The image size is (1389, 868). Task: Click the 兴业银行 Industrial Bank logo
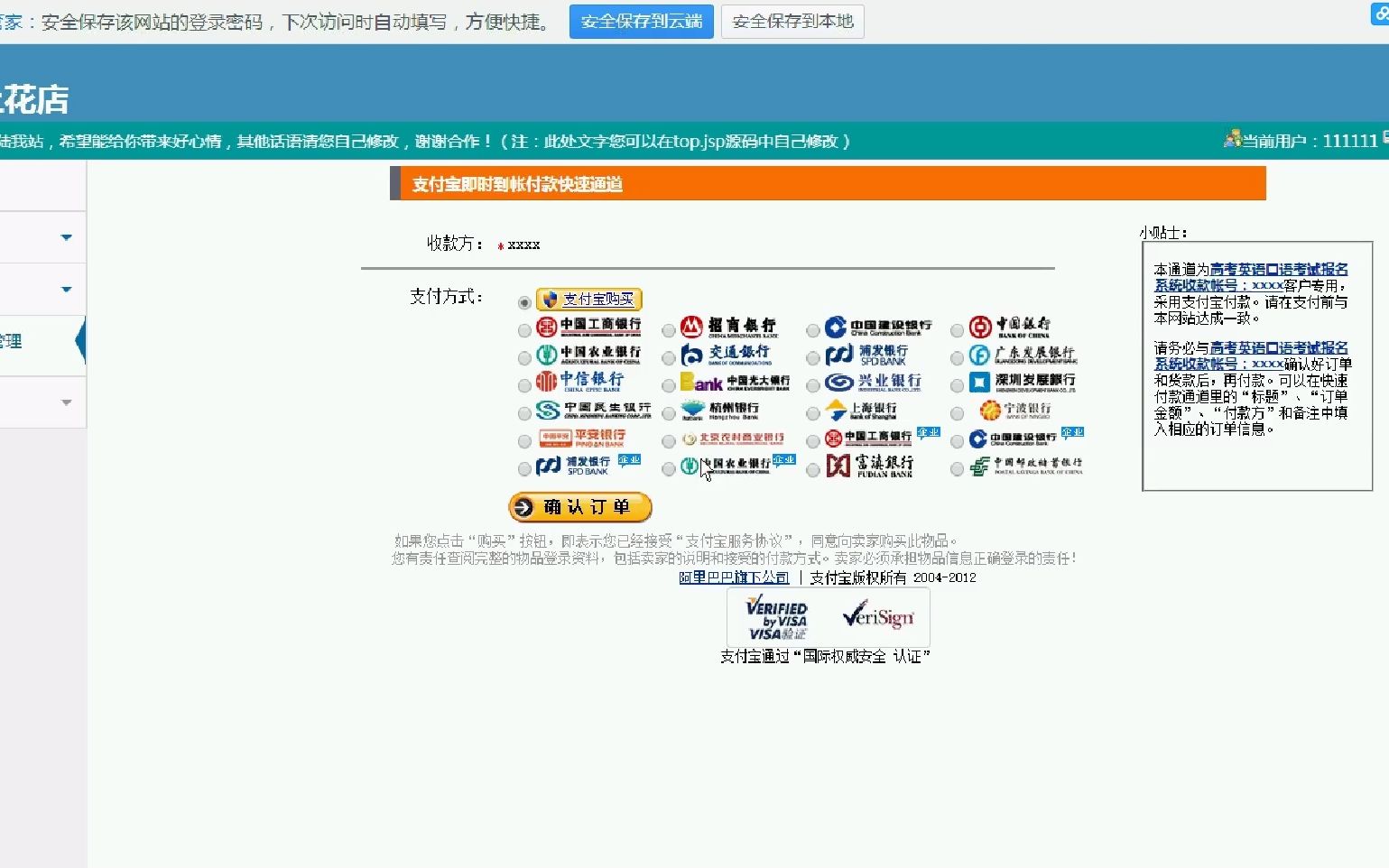874,383
